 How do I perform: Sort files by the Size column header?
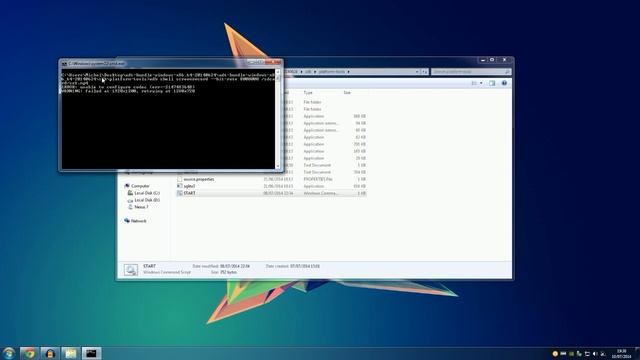click(x=347, y=93)
